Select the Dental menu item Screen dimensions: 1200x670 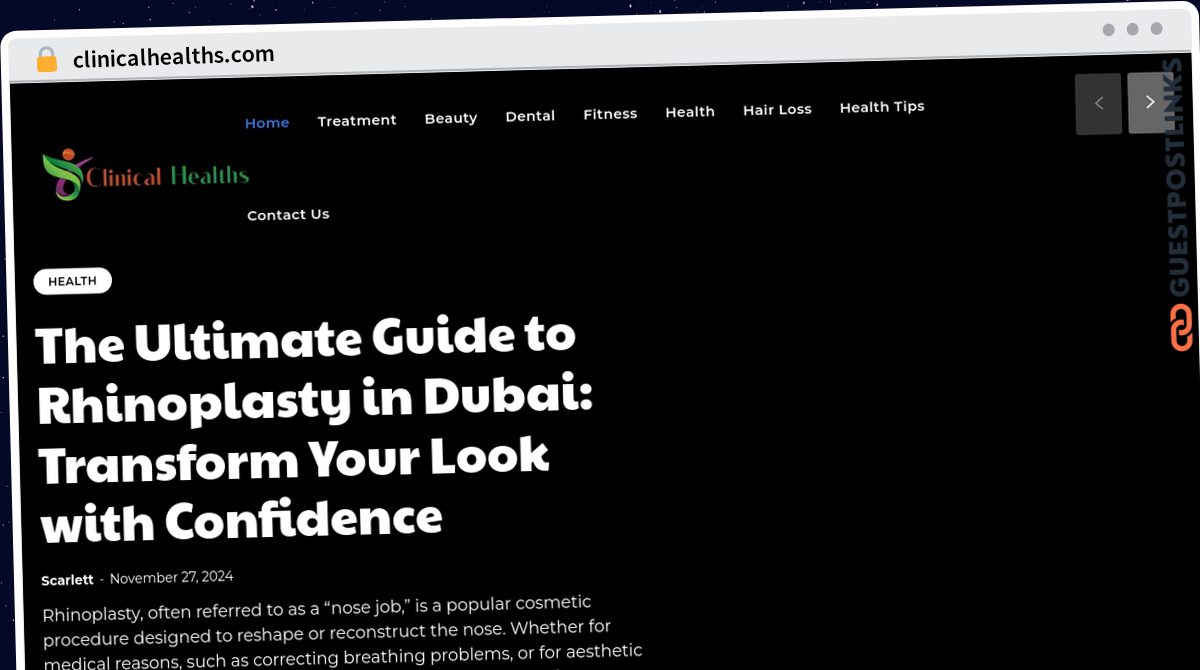[x=530, y=116]
